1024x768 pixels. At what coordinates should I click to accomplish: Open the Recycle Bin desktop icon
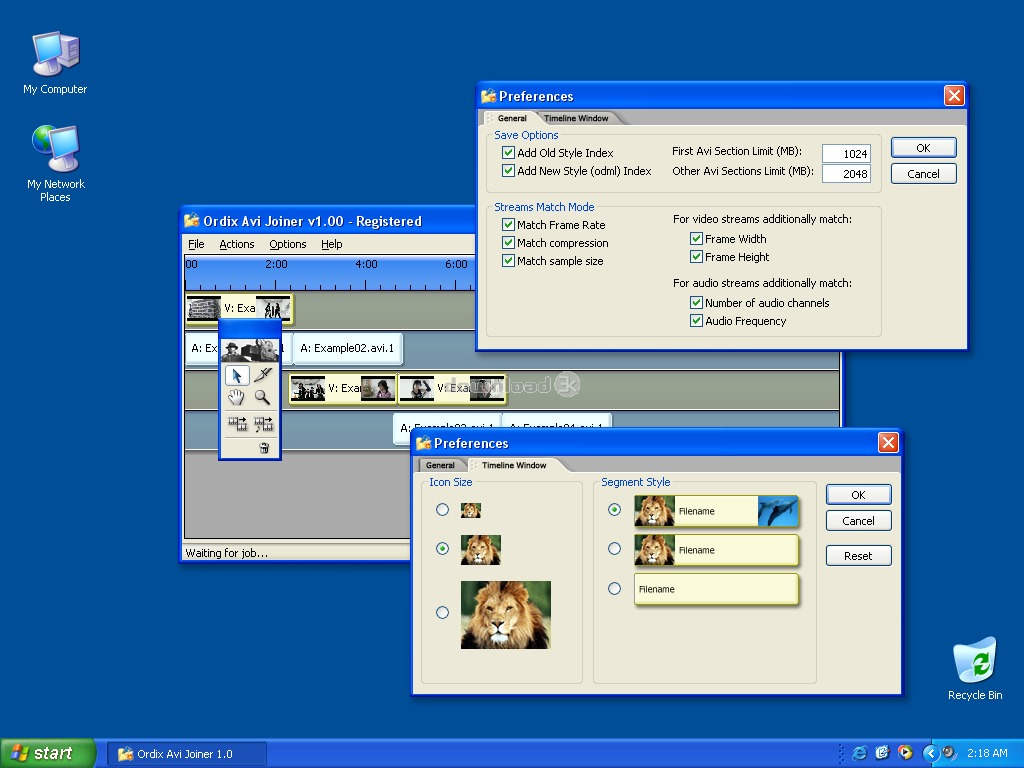[974, 663]
